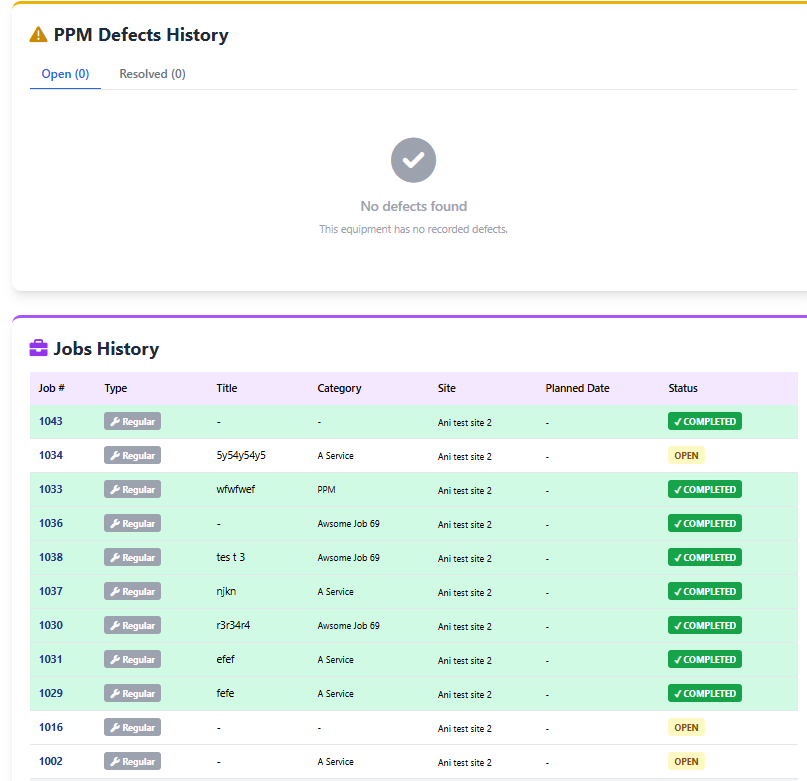This screenshot has height=781, width=807.
Task: Click the title '5y54y54y5' in job 1034
Action: coord(241,455)
